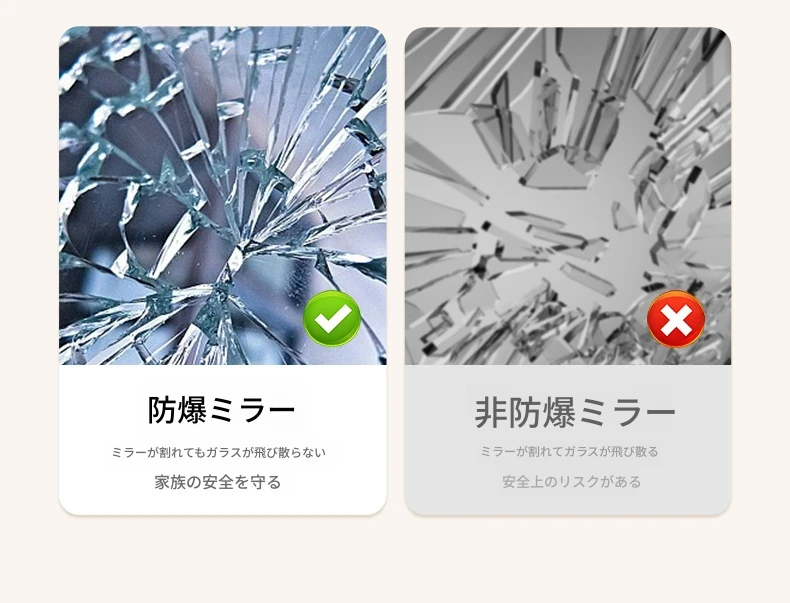Click text ミラーが割れてもガラスが飛び散らない

pos(218,452)
